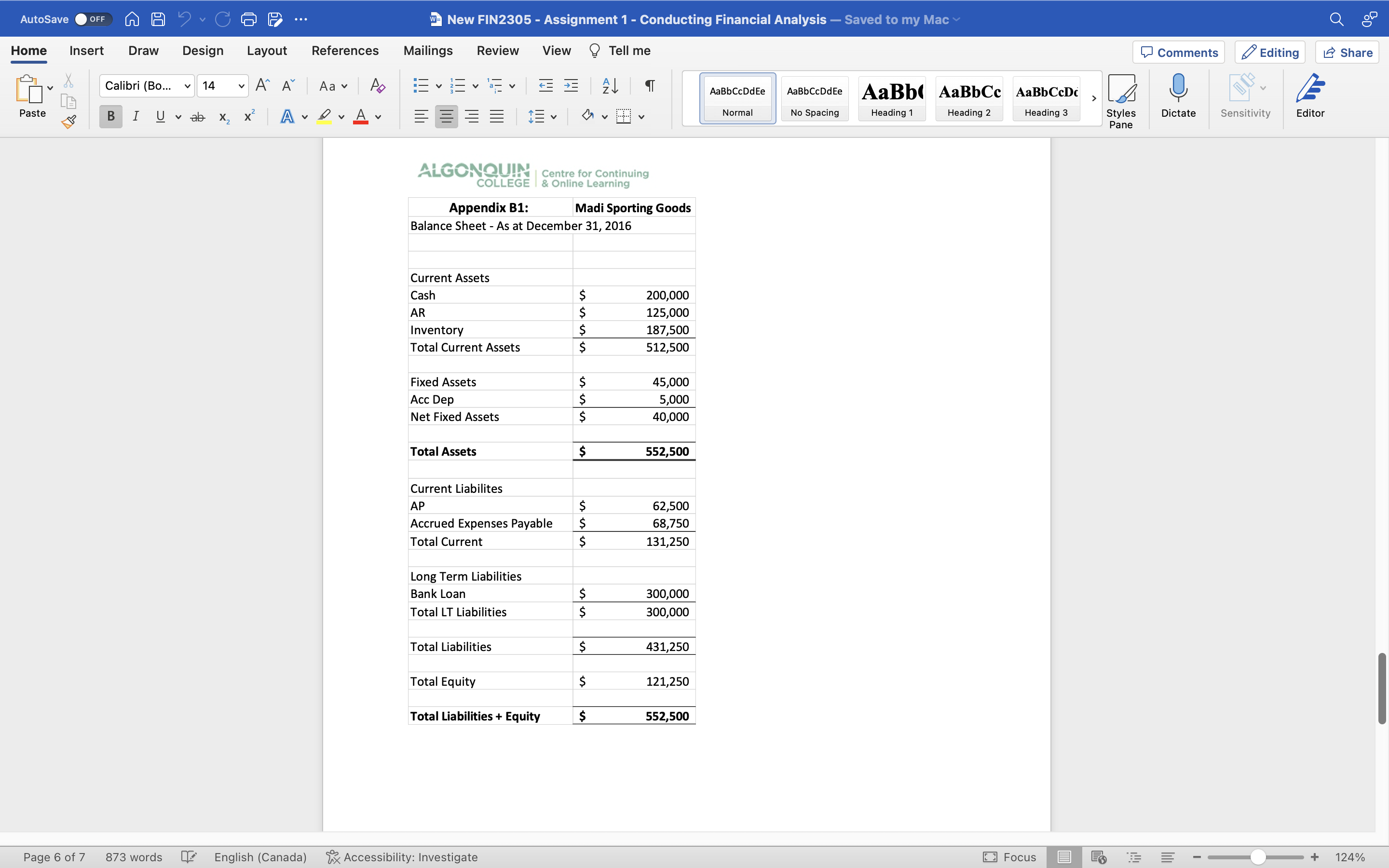Screen dimensions: 1389x868
Task: Expand the styles gallery arrow
Action: pos(1093,98)
